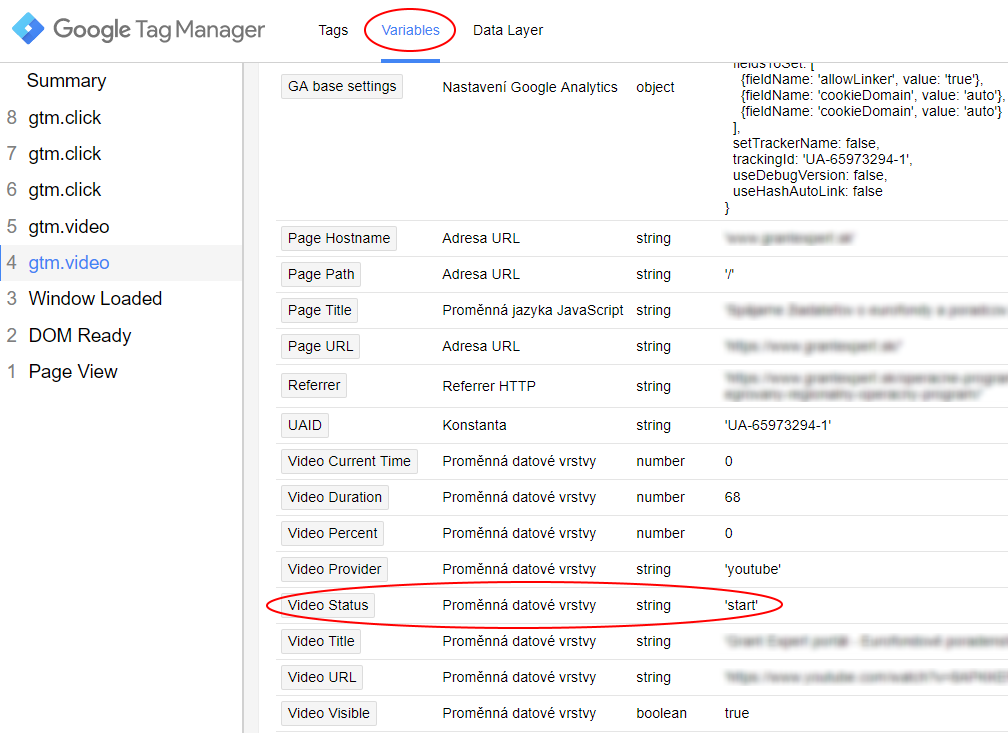Open the Tags tab
The width and height of the screenshot is (1008, 733).
[333, 30]
